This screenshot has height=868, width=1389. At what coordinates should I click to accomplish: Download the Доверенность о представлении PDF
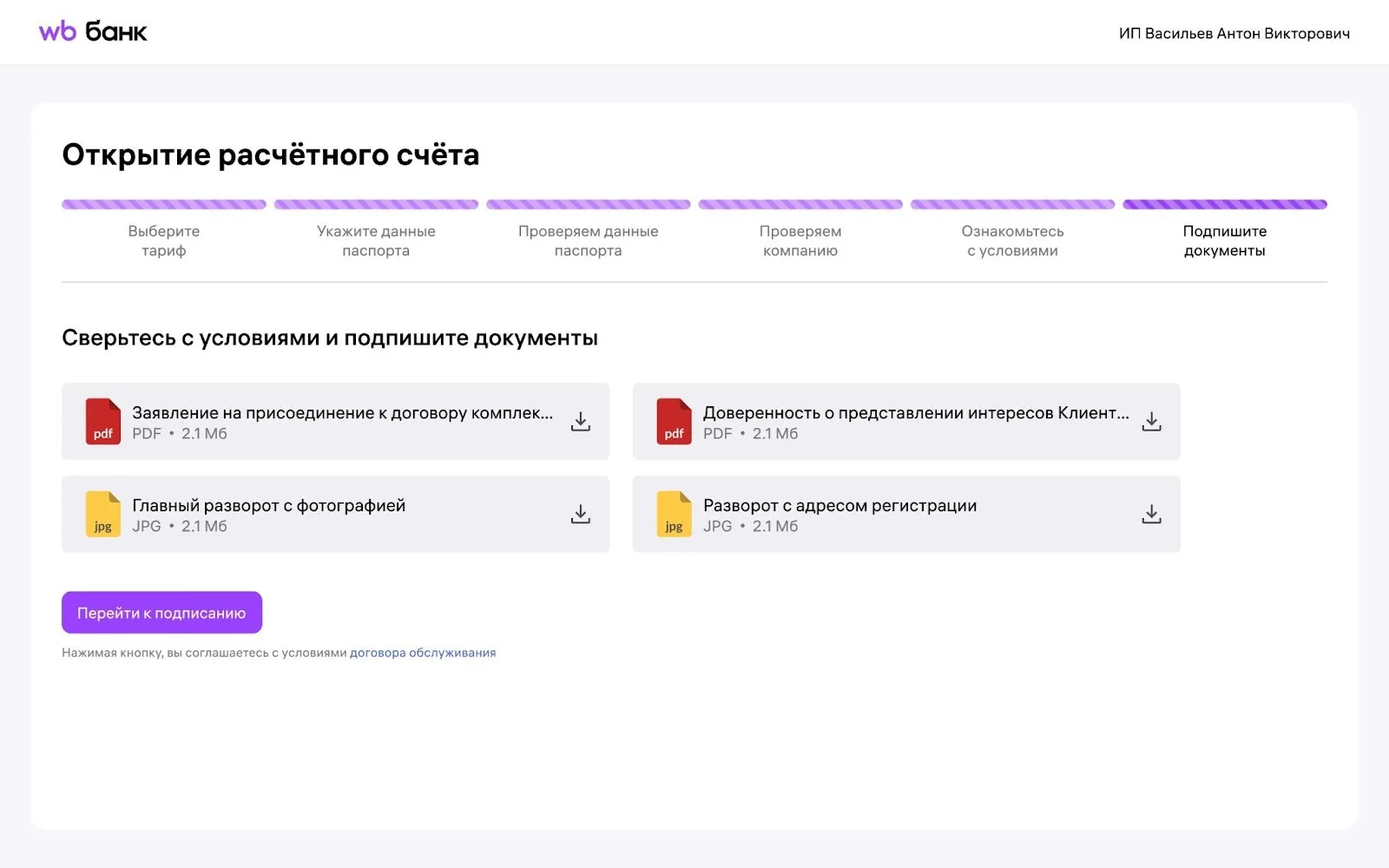(x=1151, y=422)
